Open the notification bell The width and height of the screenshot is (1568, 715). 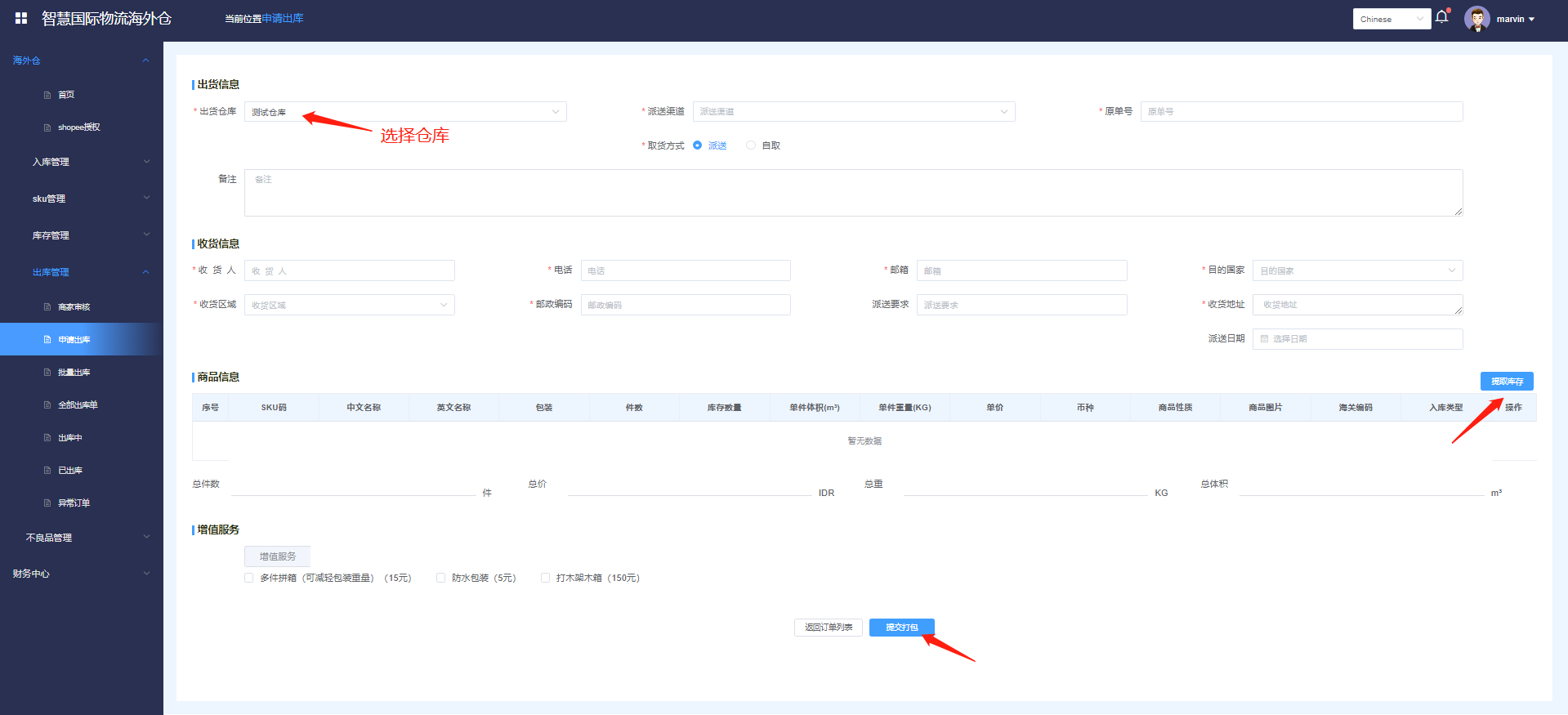[1441, 17]
